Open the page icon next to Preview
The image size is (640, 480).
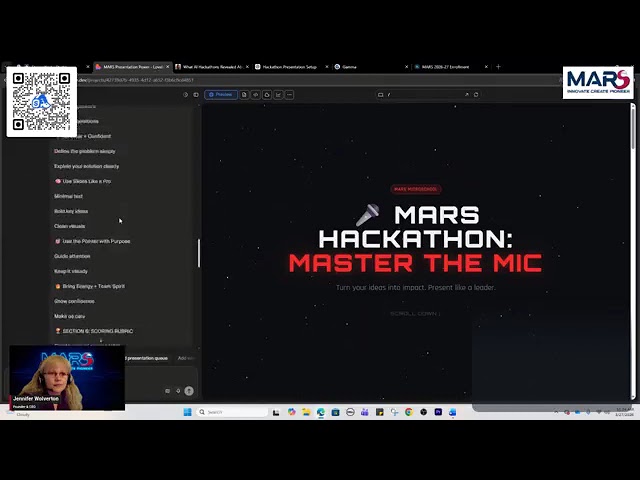coord(244,95)
